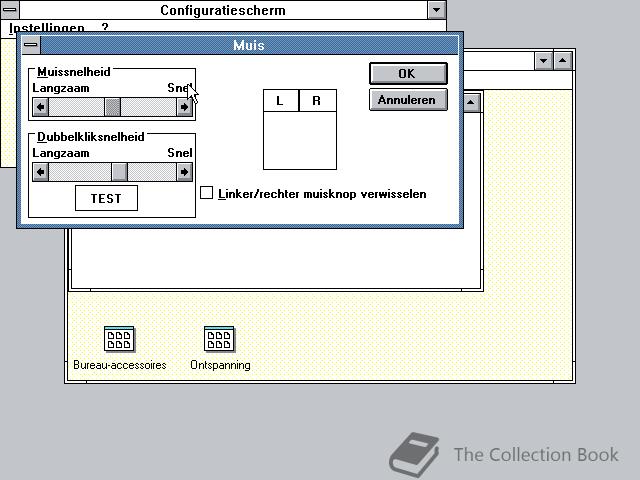Screen dimensions: 640x480
Task: Minimize the background Program Manager window
Action: [x=544, y=61]
